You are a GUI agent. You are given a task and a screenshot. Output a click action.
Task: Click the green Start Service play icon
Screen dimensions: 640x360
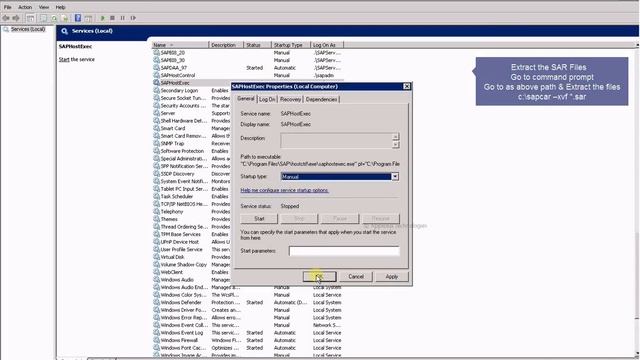coord(103,18)
